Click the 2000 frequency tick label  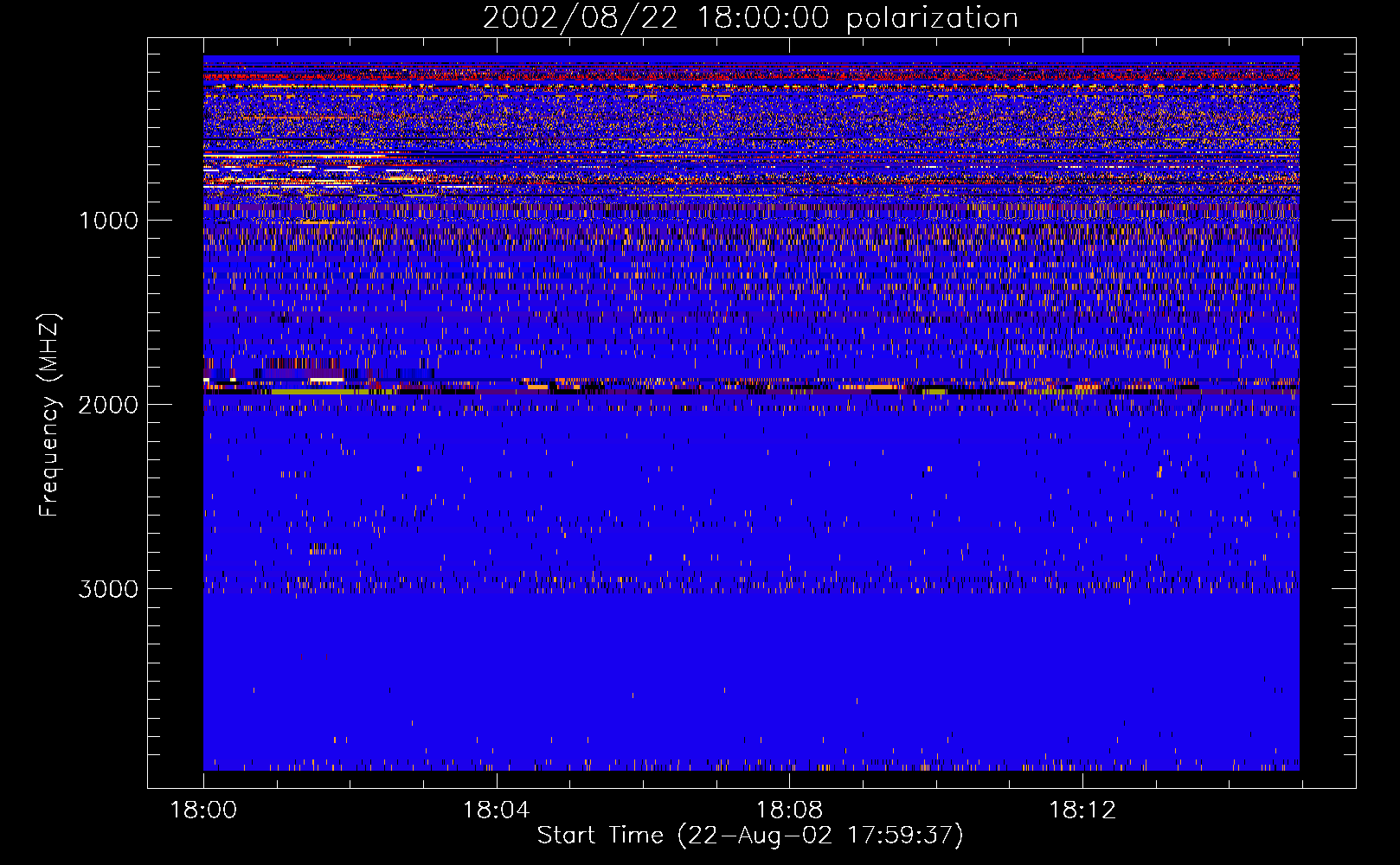point(108,405)
